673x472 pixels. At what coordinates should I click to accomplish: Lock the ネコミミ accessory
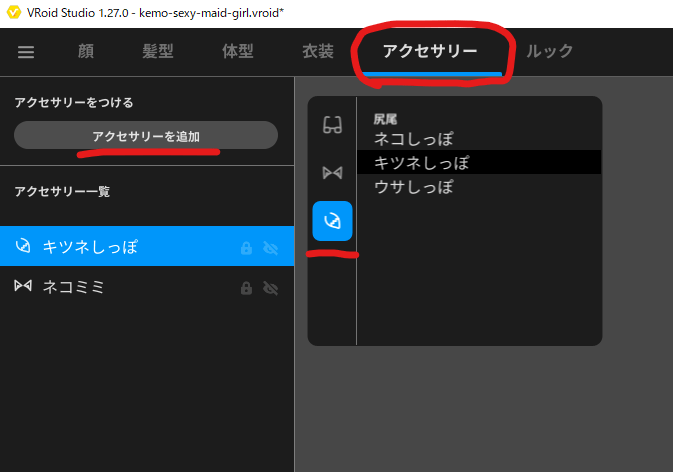[x=246, y=288]
